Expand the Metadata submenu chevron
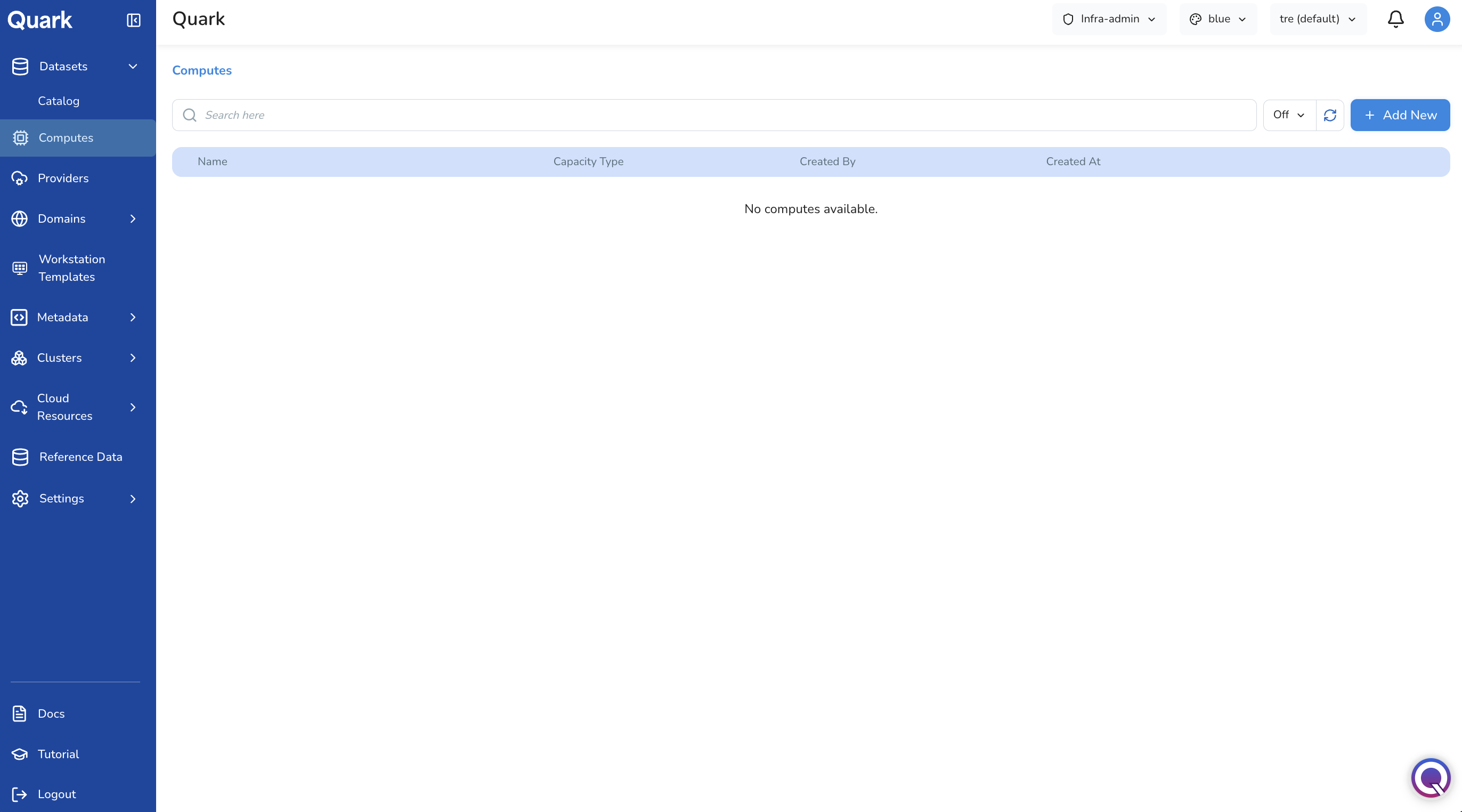 133,317
